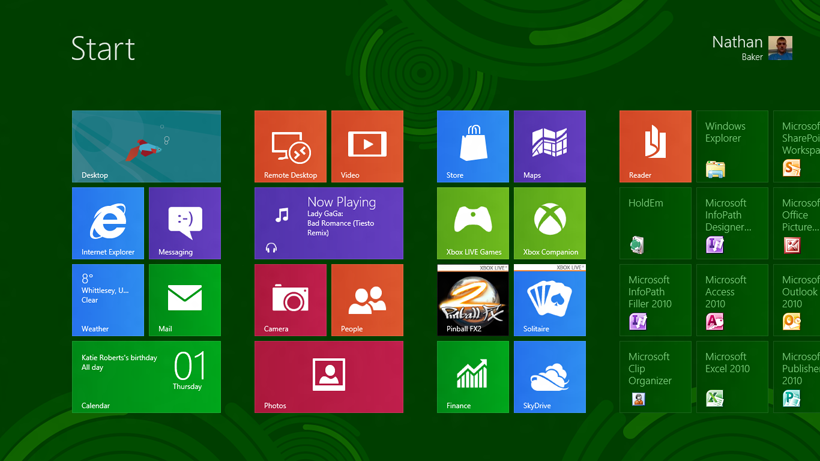This screenshot has height=461, width=820.
Task: Open the Reader tile
Action: [655, 146]
